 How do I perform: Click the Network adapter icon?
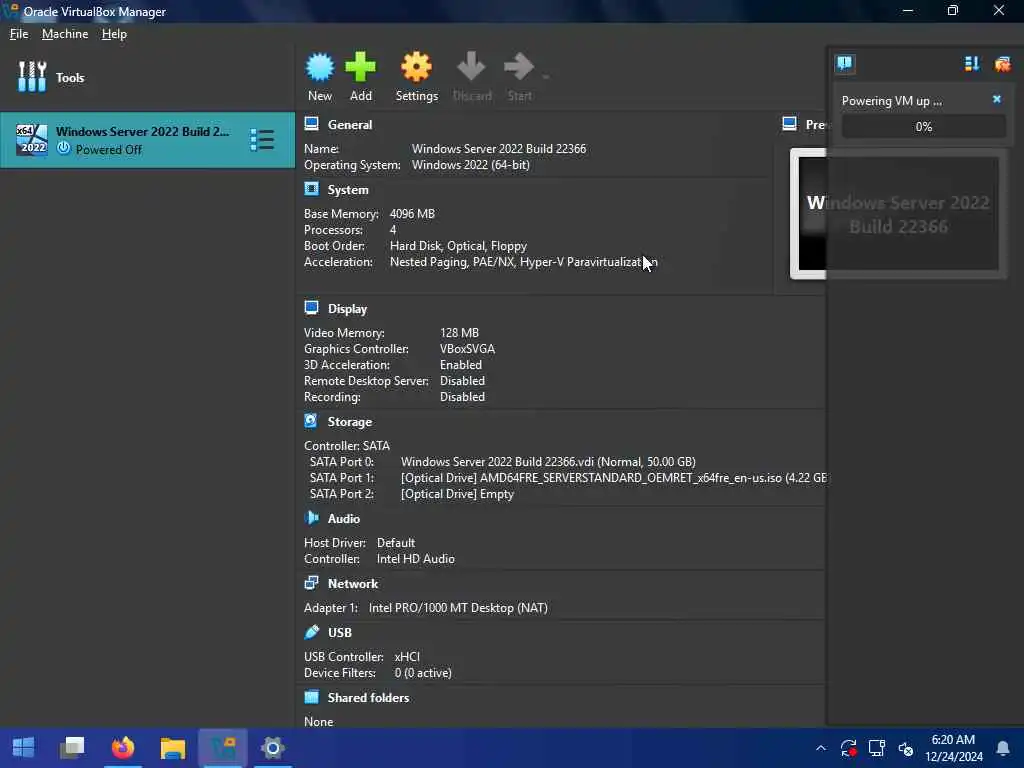(x=312, y=583)
